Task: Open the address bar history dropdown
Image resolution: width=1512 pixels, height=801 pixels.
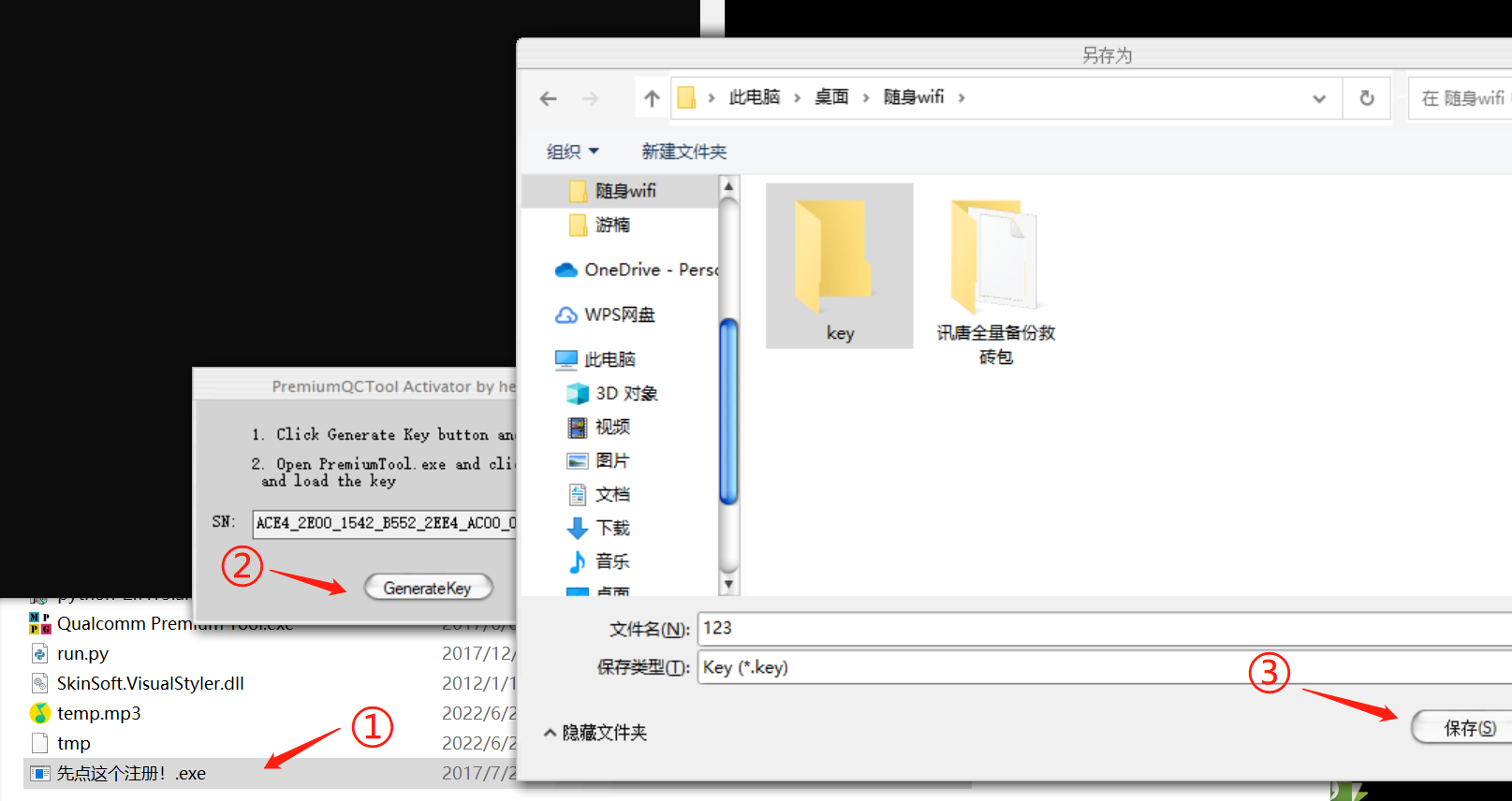Action: [1319, 97]
